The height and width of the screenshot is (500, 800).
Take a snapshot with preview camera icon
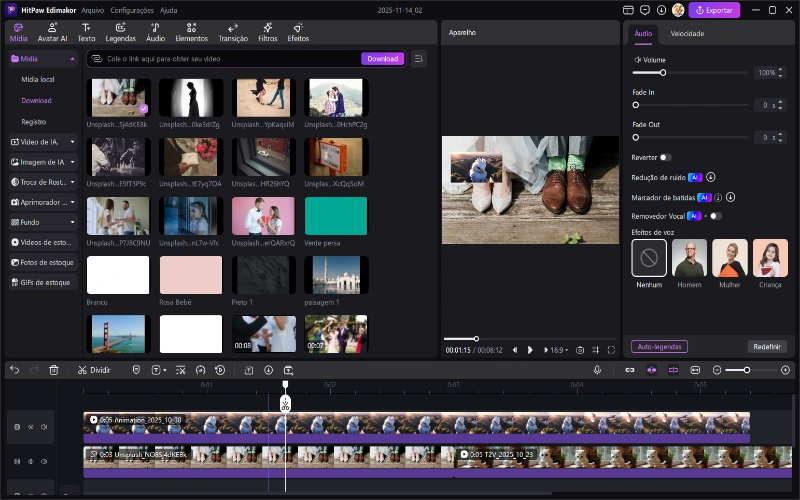click(x=580, y=350)
